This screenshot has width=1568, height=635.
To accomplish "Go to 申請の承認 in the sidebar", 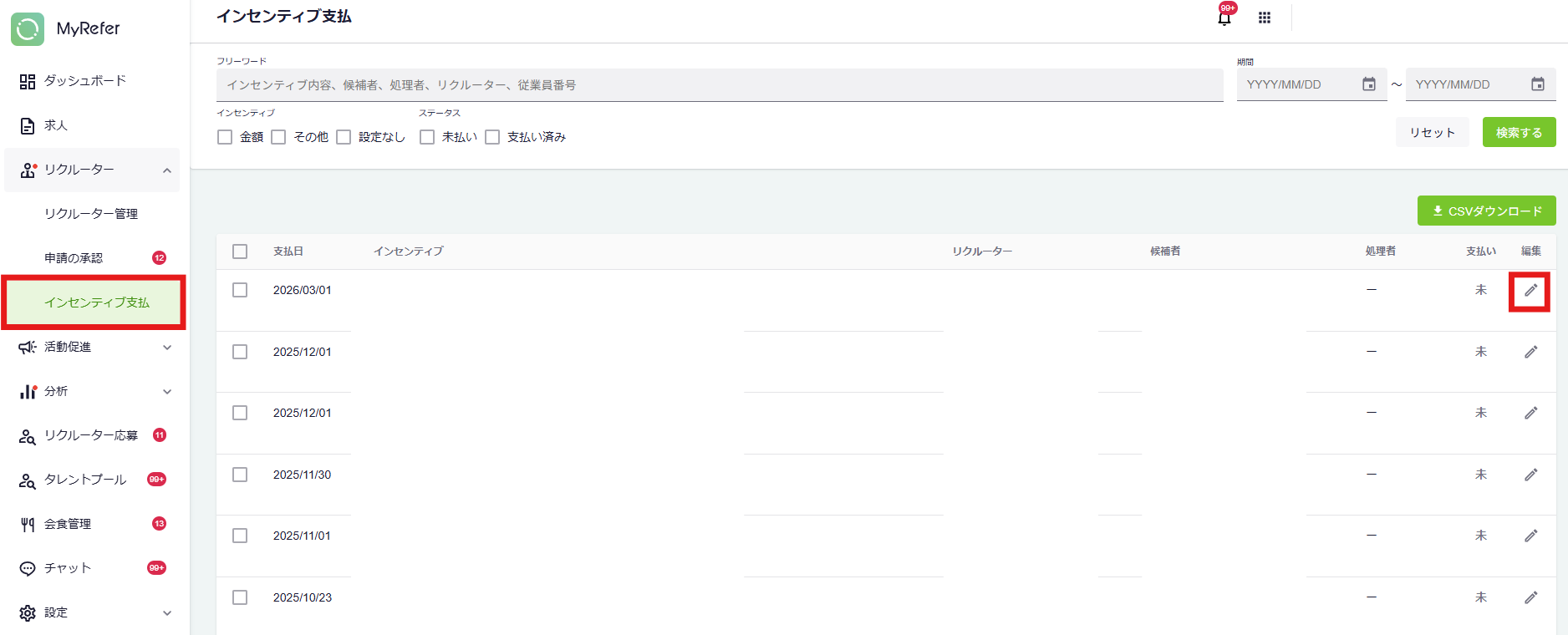I will pyautogui.click(x=74, y=258).
